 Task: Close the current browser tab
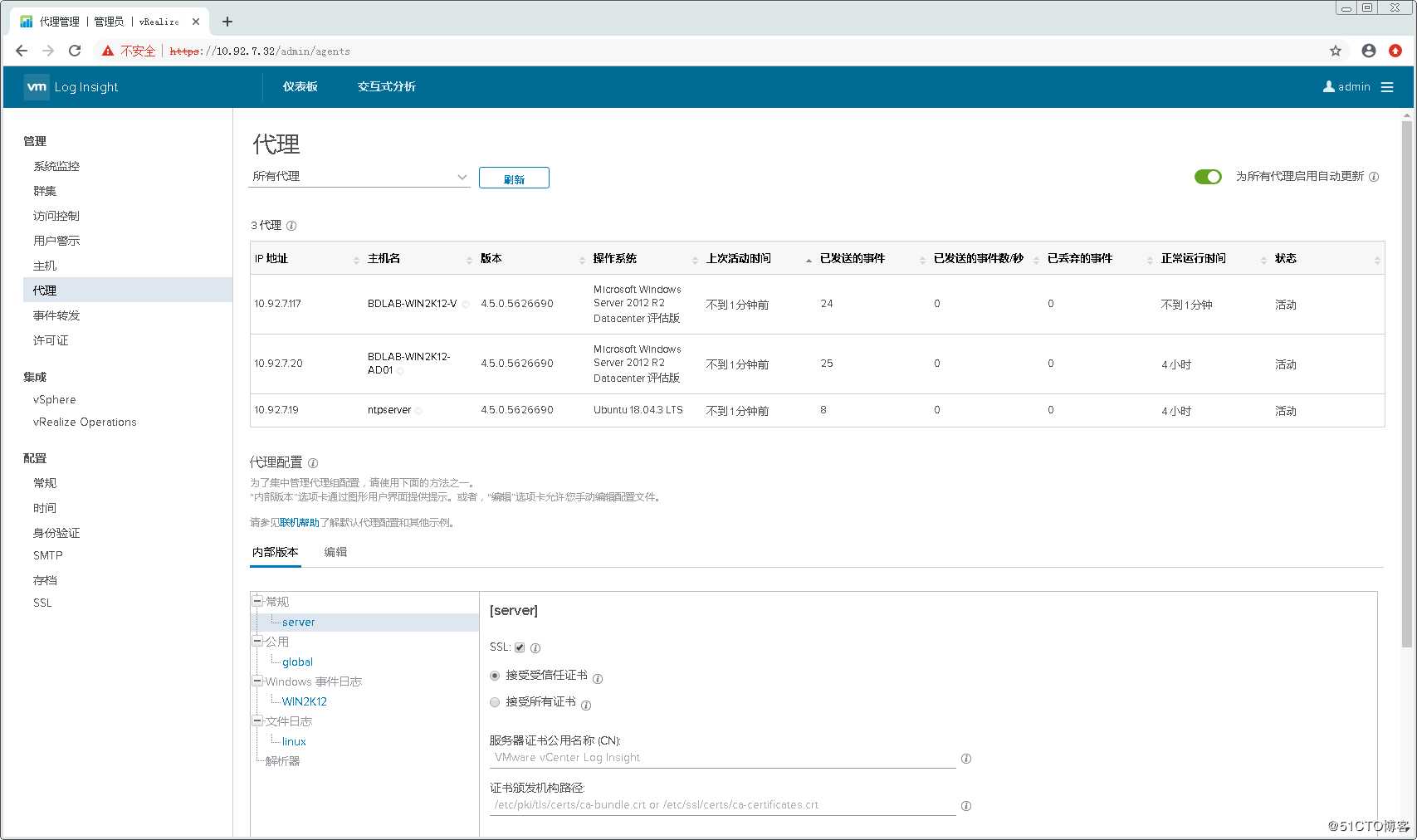(196, 22)
